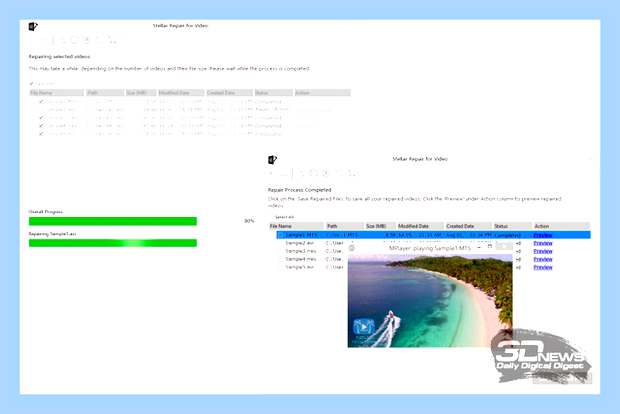Sort by the Path column in the completed window

[x=344, y=226]
